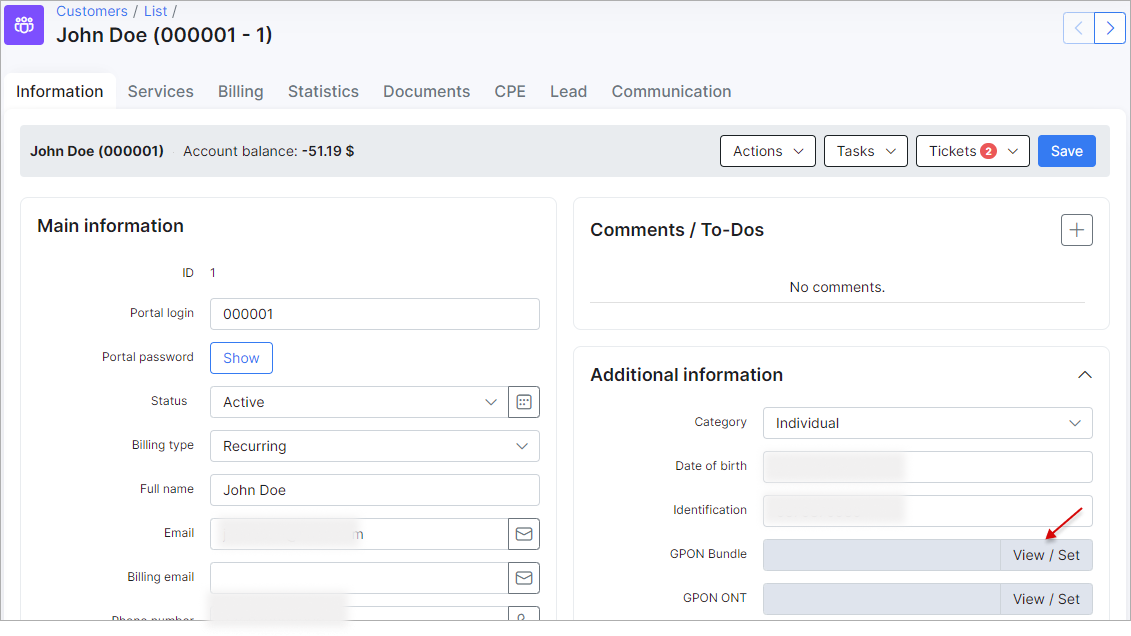The height and width of the screenshot is (636, 1131).
Task: Click the Portal login input field
Action: tap(375, 314)
